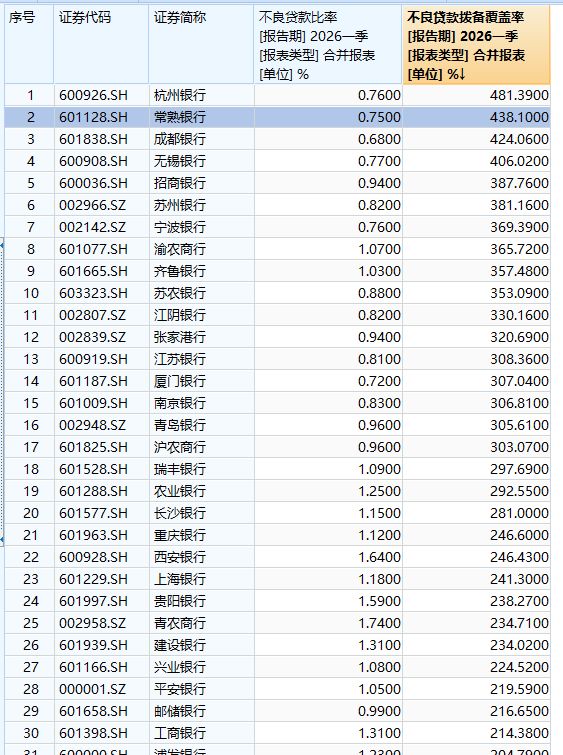
Task: Click the 招商银行 name cell
Action: [180, 183]
